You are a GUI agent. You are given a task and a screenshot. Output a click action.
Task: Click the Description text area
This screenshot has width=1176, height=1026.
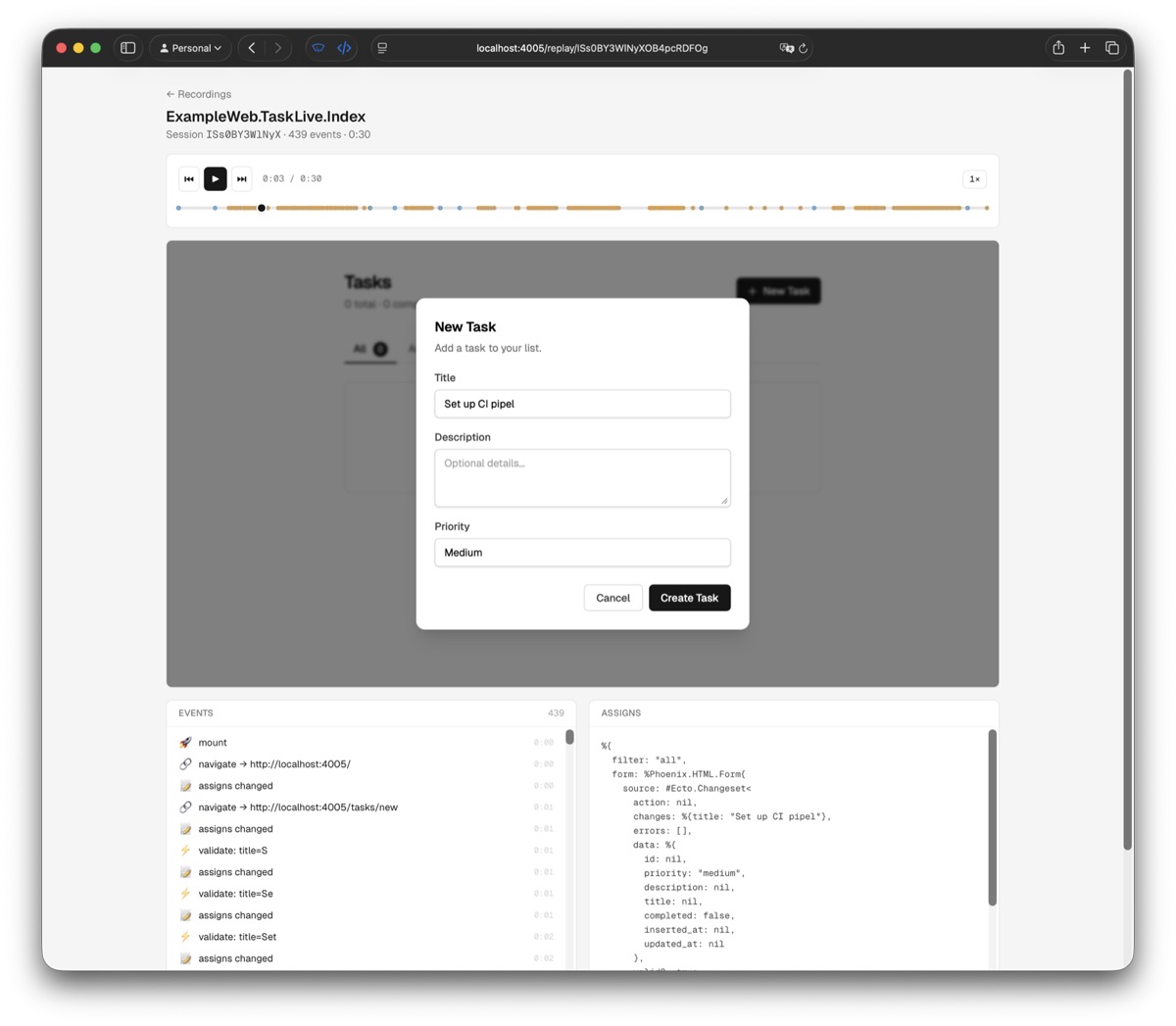point(582,478)
